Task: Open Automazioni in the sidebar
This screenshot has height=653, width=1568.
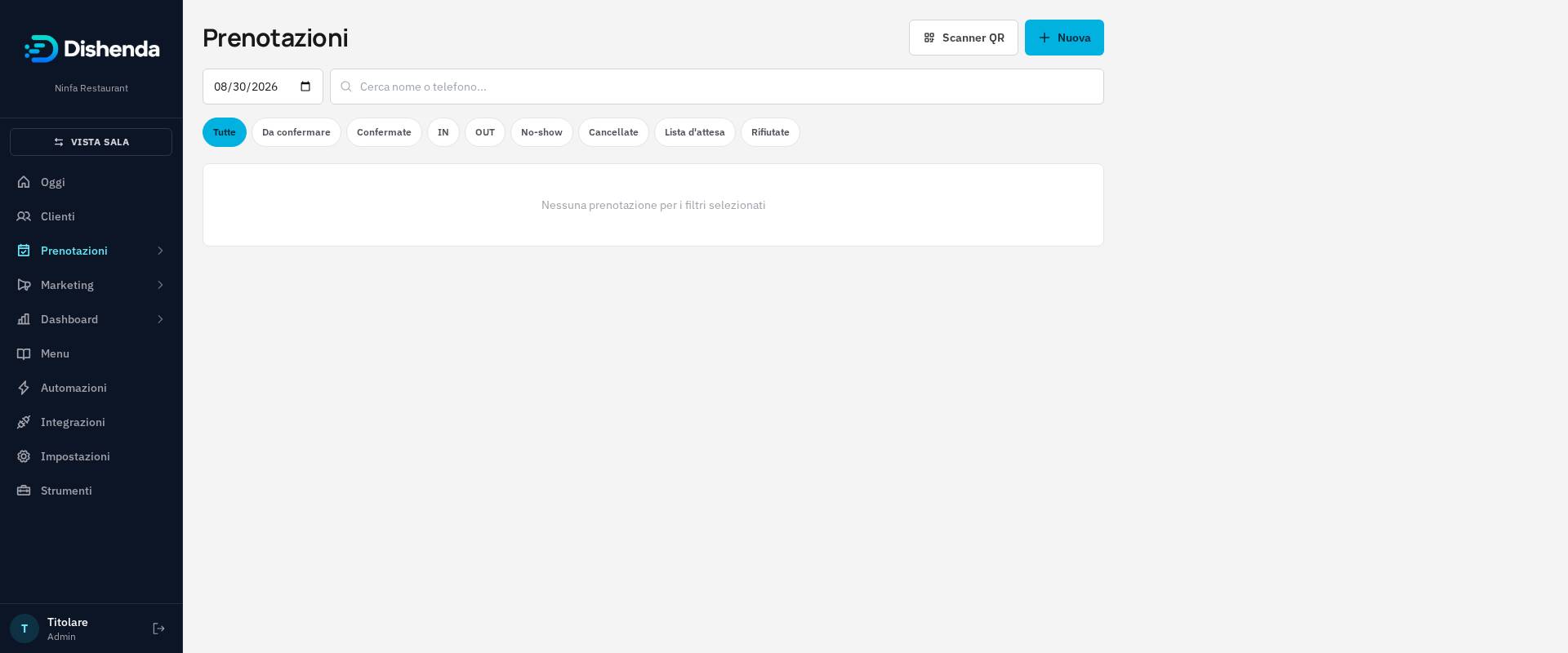Action: (x=91, y=388)
